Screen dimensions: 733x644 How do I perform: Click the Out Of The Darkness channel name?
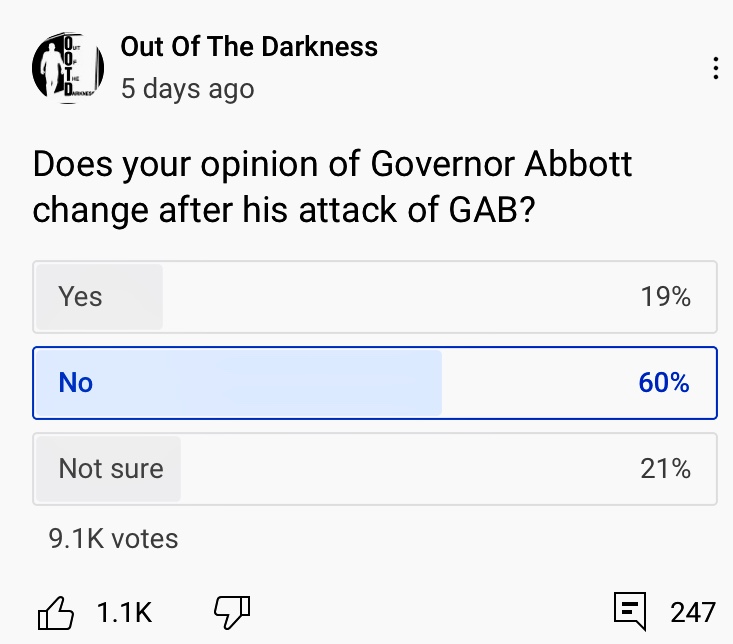pos(249,46)
